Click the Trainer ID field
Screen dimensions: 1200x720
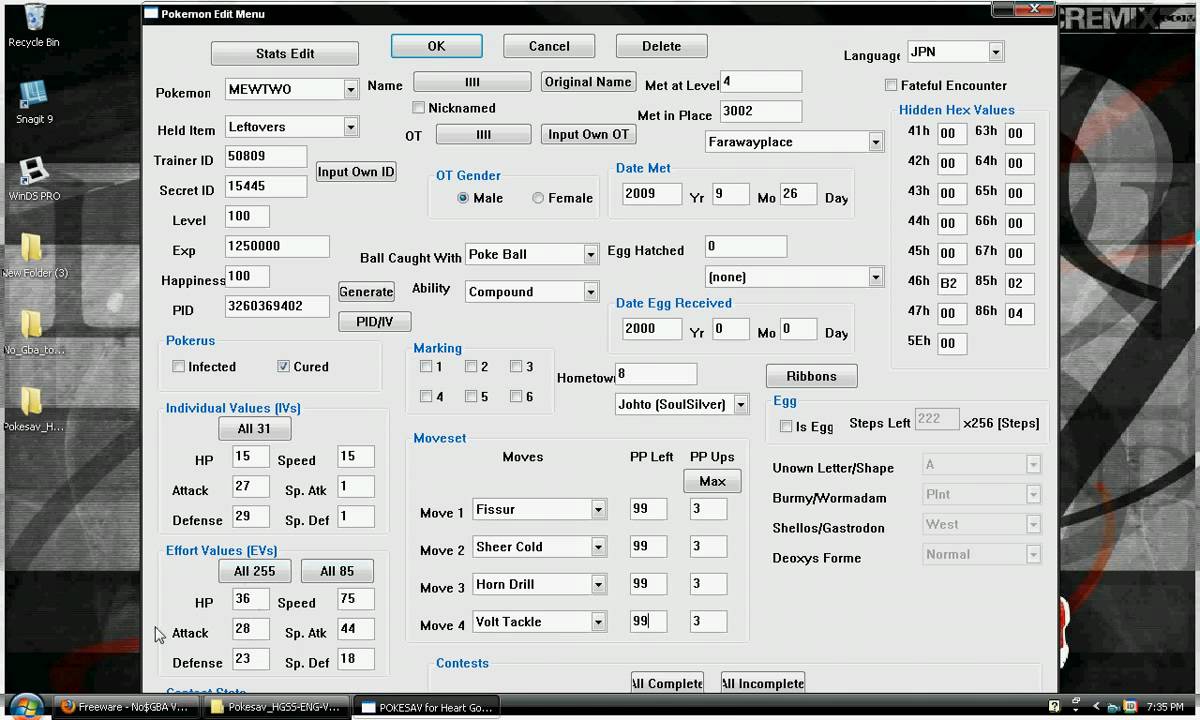click(x=266, y=156)
